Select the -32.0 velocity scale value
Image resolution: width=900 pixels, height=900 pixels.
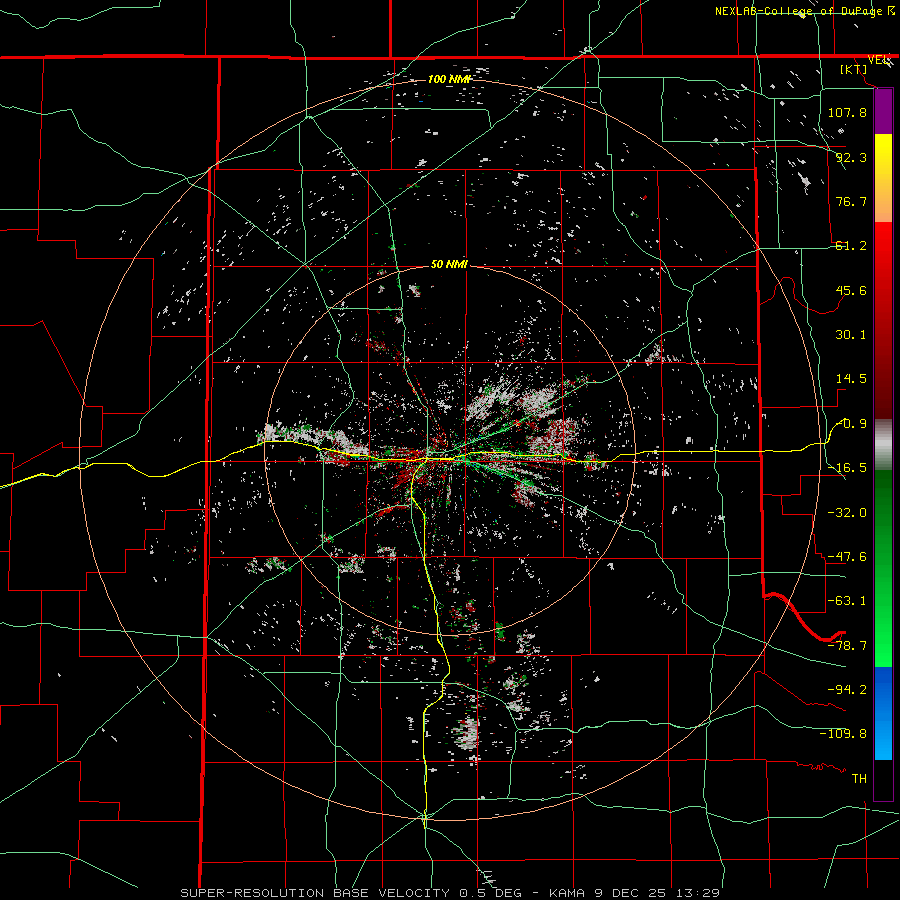[847, 513]
